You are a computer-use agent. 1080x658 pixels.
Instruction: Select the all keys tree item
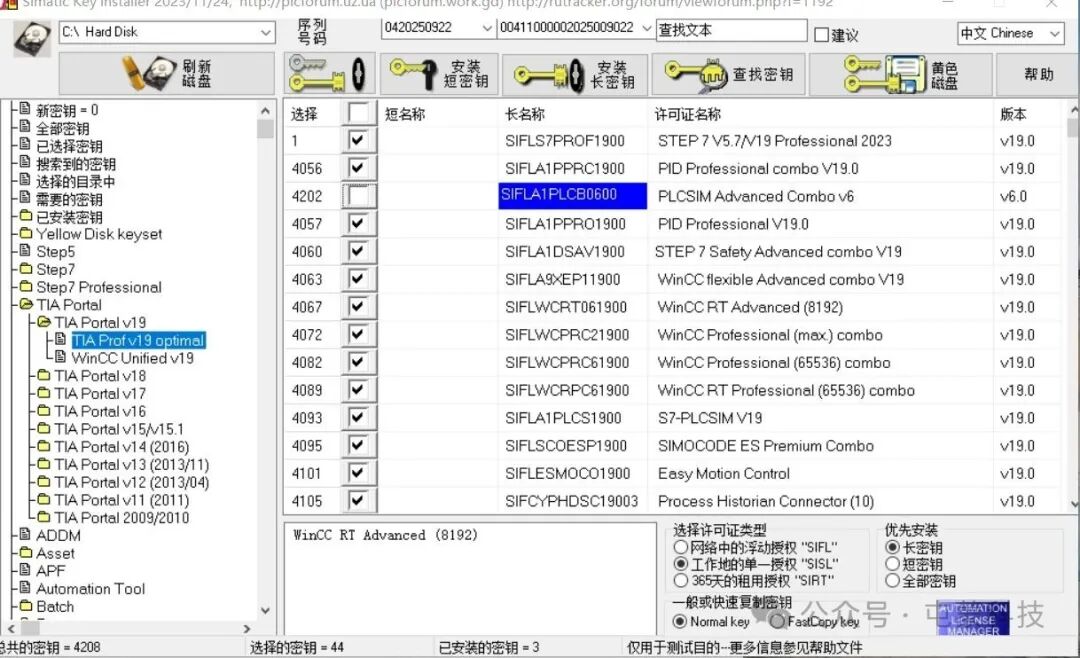tap(62, 129)
